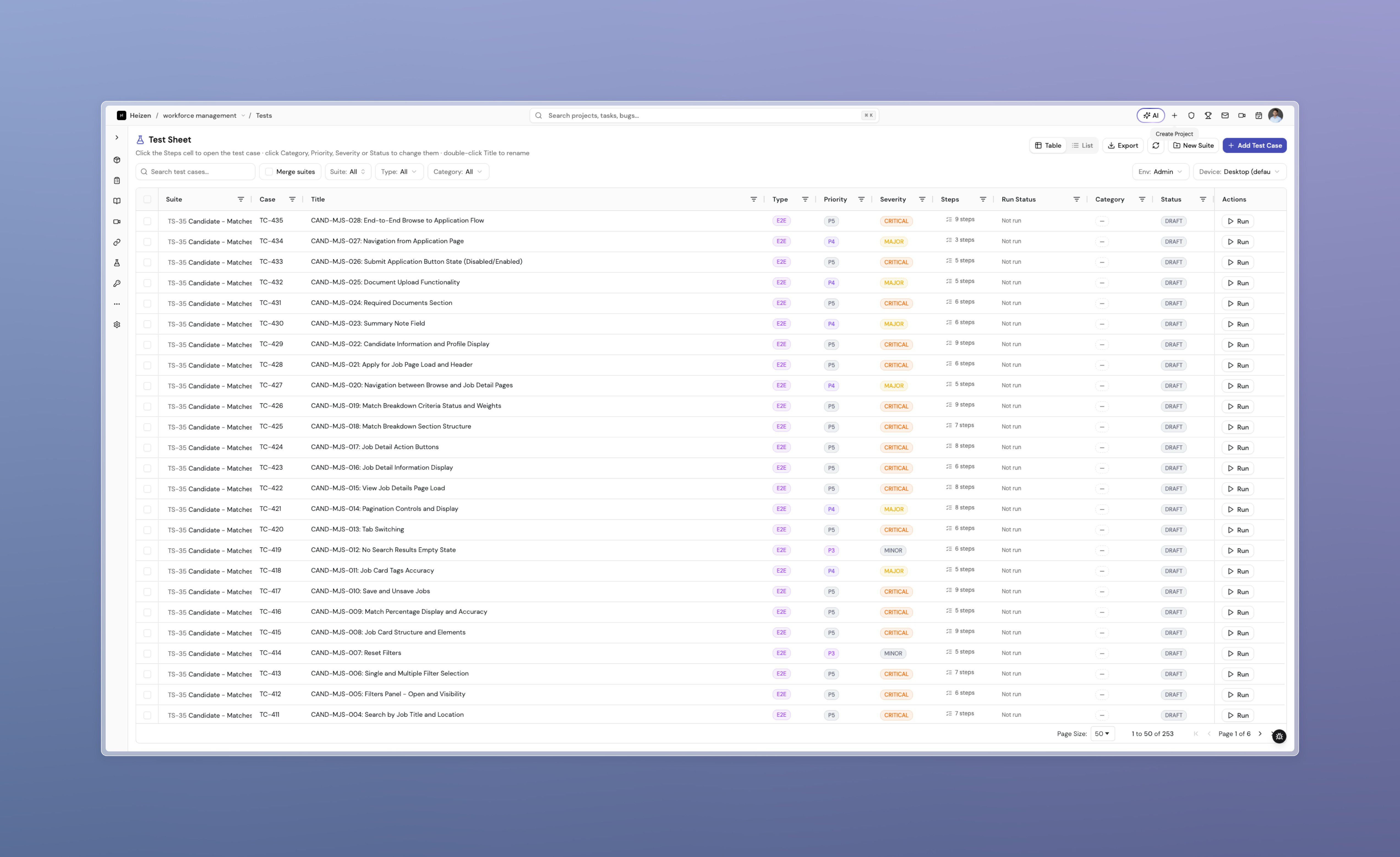Click the trophy icon in top bar

pos(1208,115)
